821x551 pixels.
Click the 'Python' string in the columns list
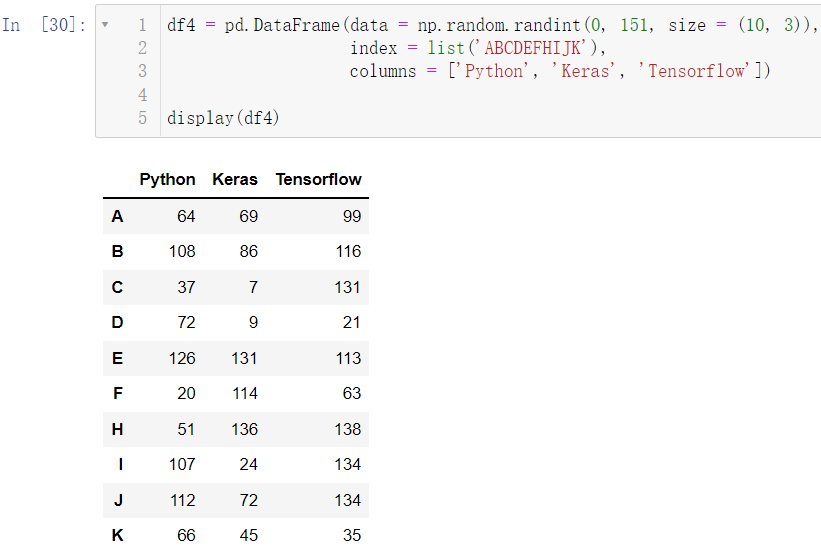494,71
